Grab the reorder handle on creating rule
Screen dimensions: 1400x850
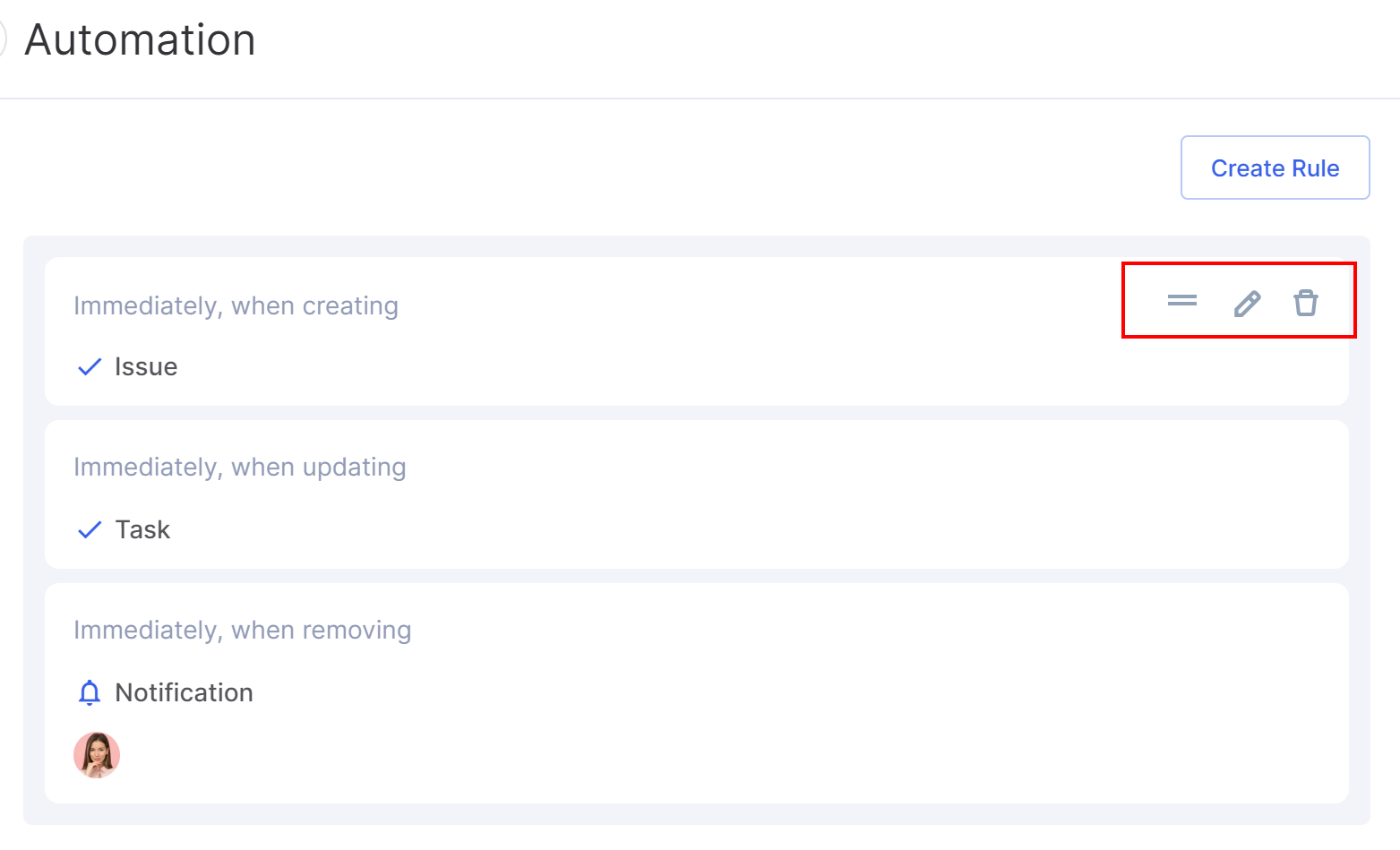(1182, 301)
